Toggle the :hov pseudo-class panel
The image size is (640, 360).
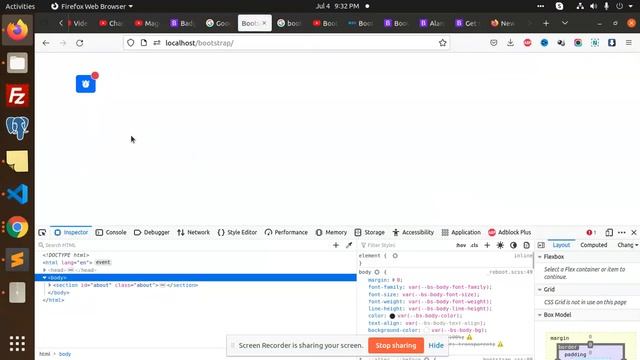461,245
